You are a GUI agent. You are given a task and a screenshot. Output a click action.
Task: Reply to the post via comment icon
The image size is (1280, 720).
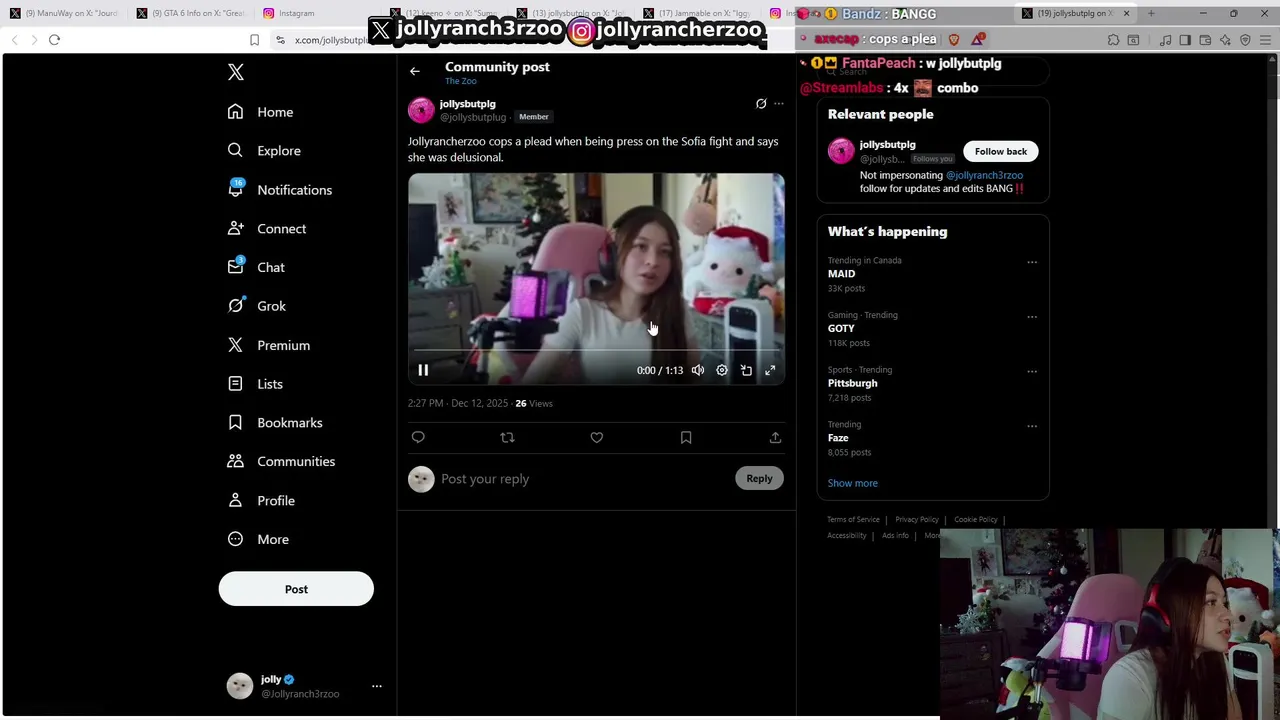(418, 437)
